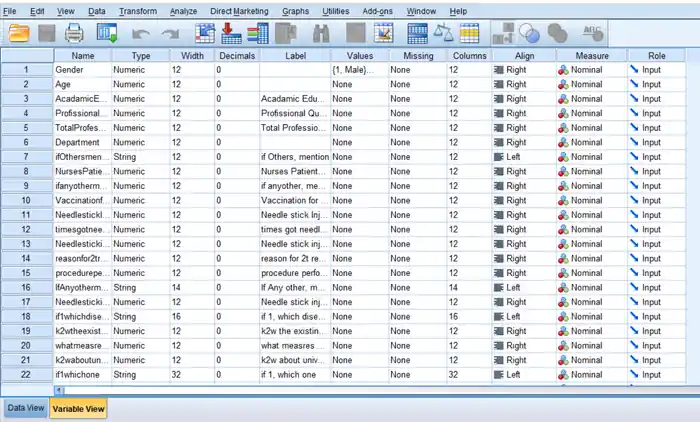This screenshot has width=700, height=422.
Task: Select row header number 1
Action: coord(26,70)
